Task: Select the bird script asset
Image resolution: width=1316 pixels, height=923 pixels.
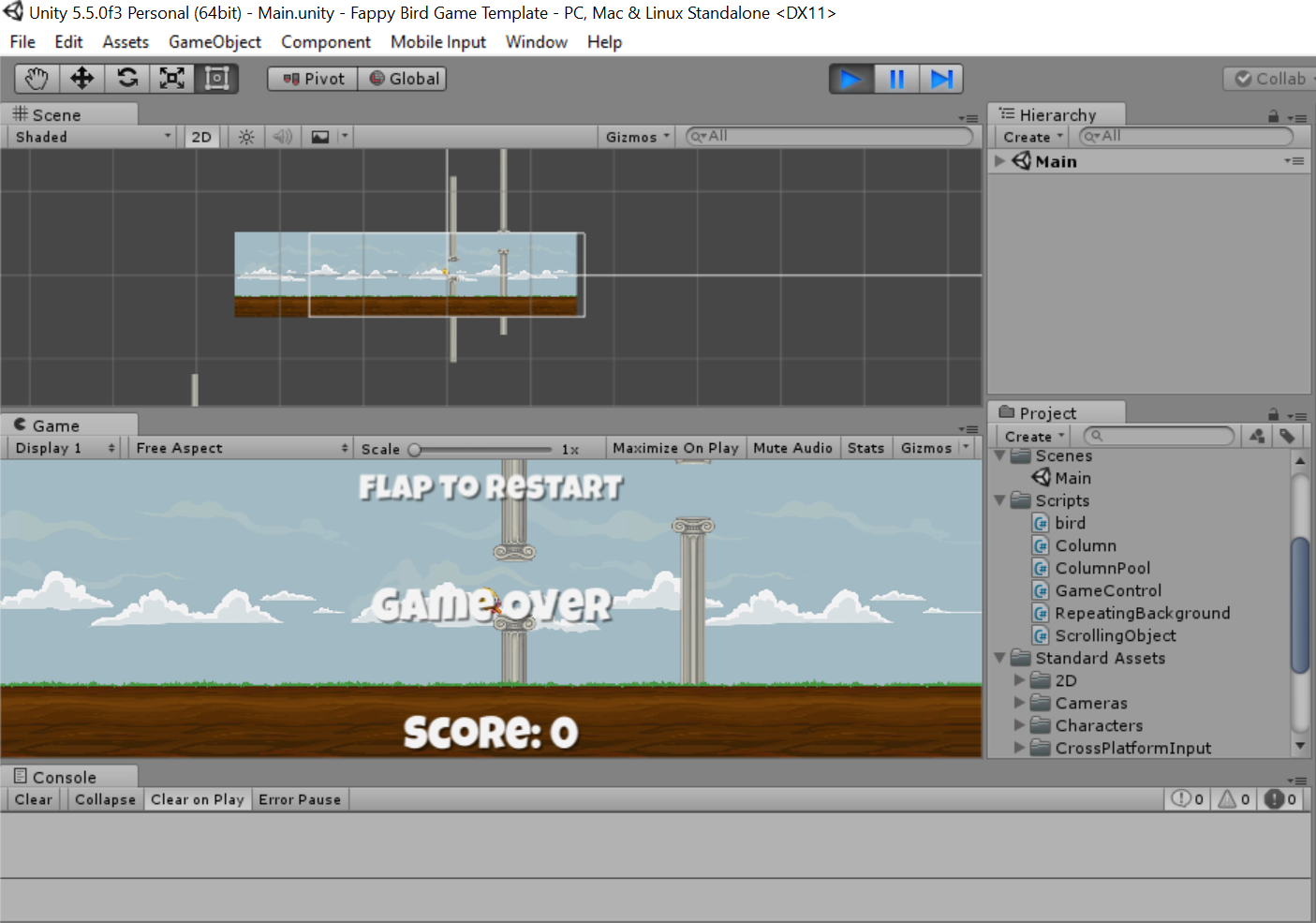Action: (1059, 523)
